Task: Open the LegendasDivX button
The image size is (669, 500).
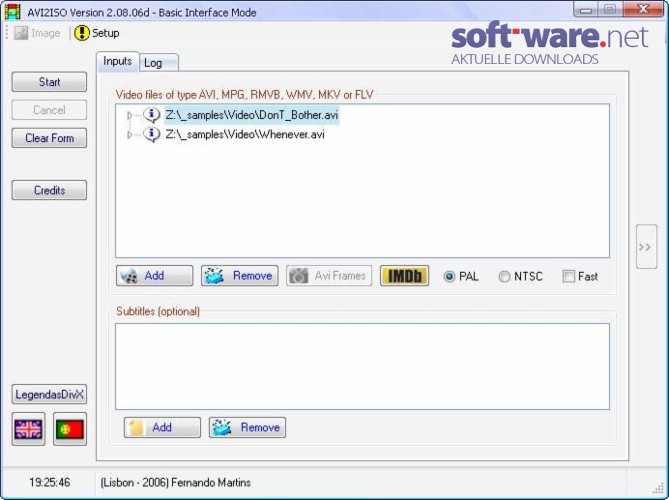Action: pos(49,394)
